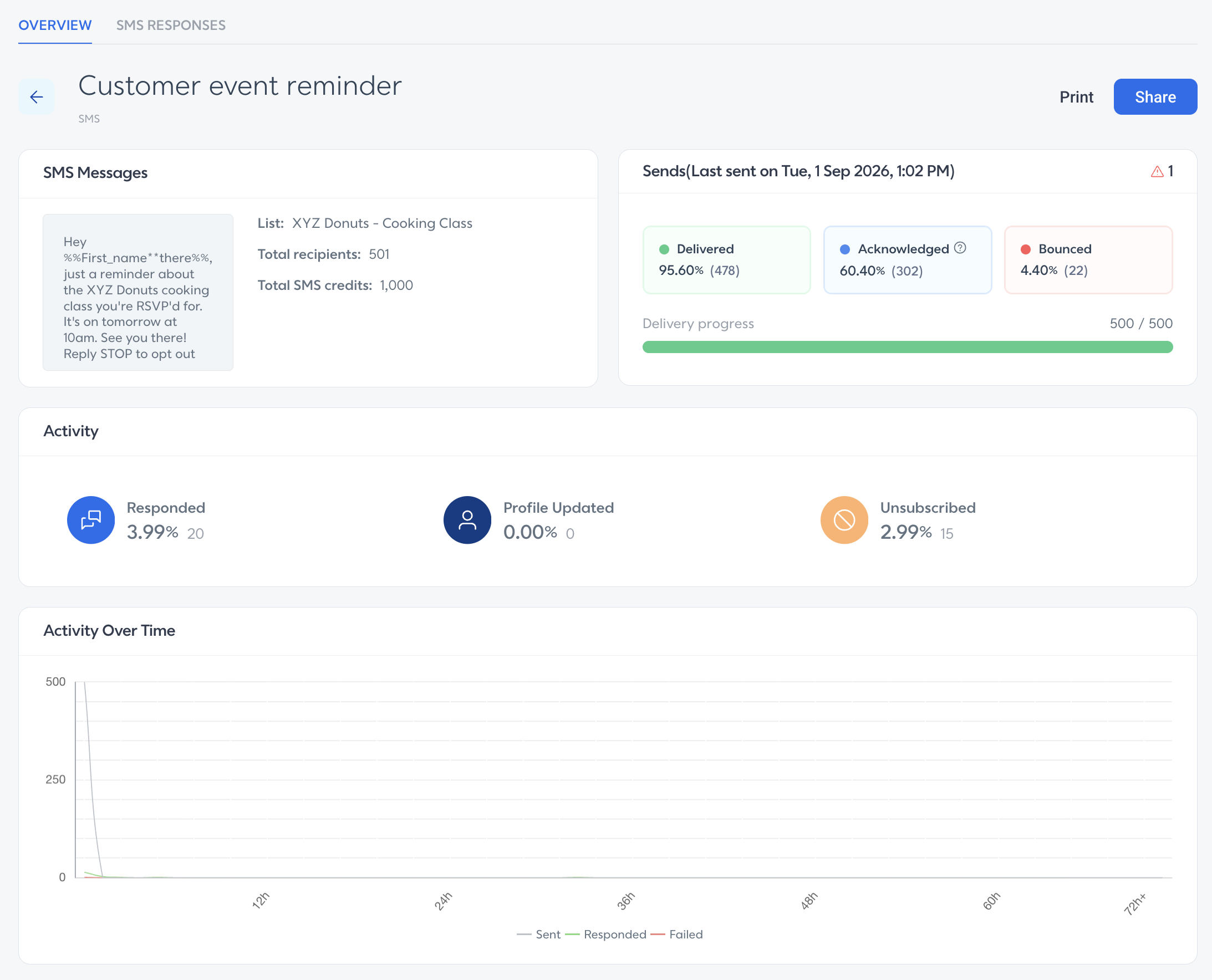
Task: Toggle the Responded series in chart legend
Action: pos(605,935)
